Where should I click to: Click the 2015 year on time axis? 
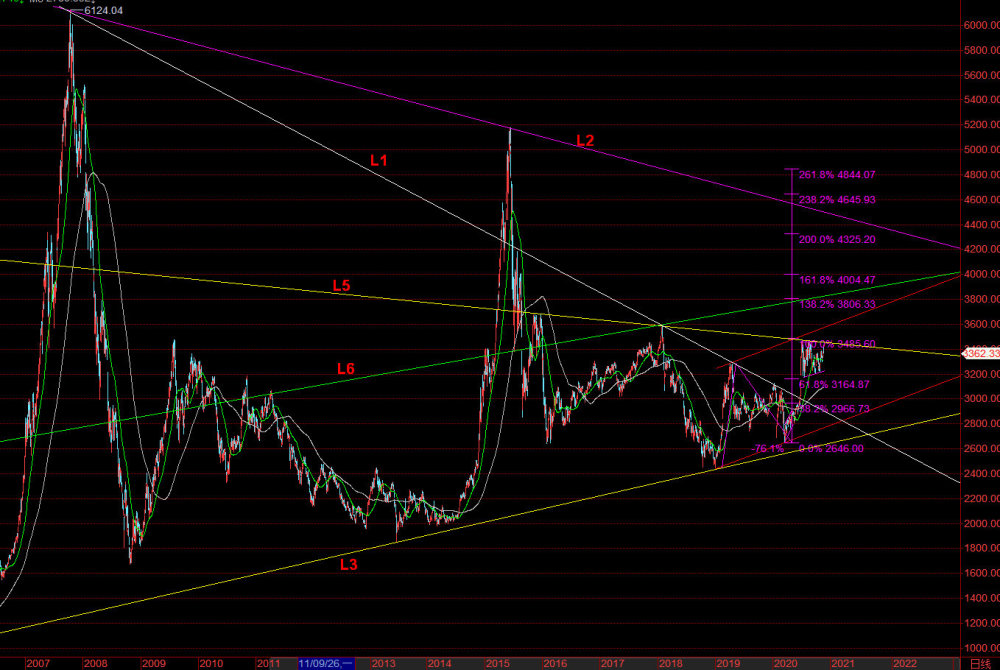497,664
